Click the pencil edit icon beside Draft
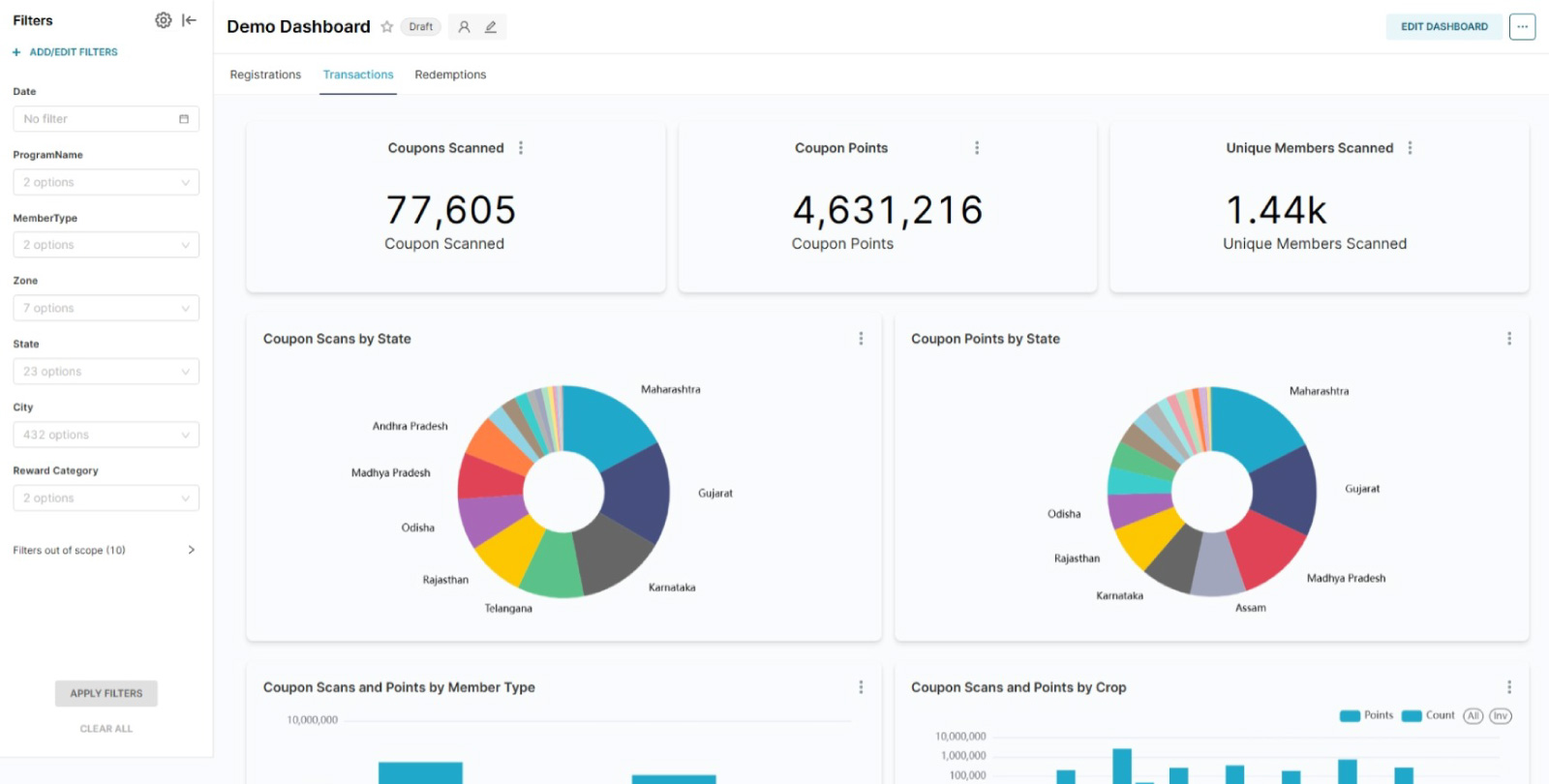 (x=491, y=27)
